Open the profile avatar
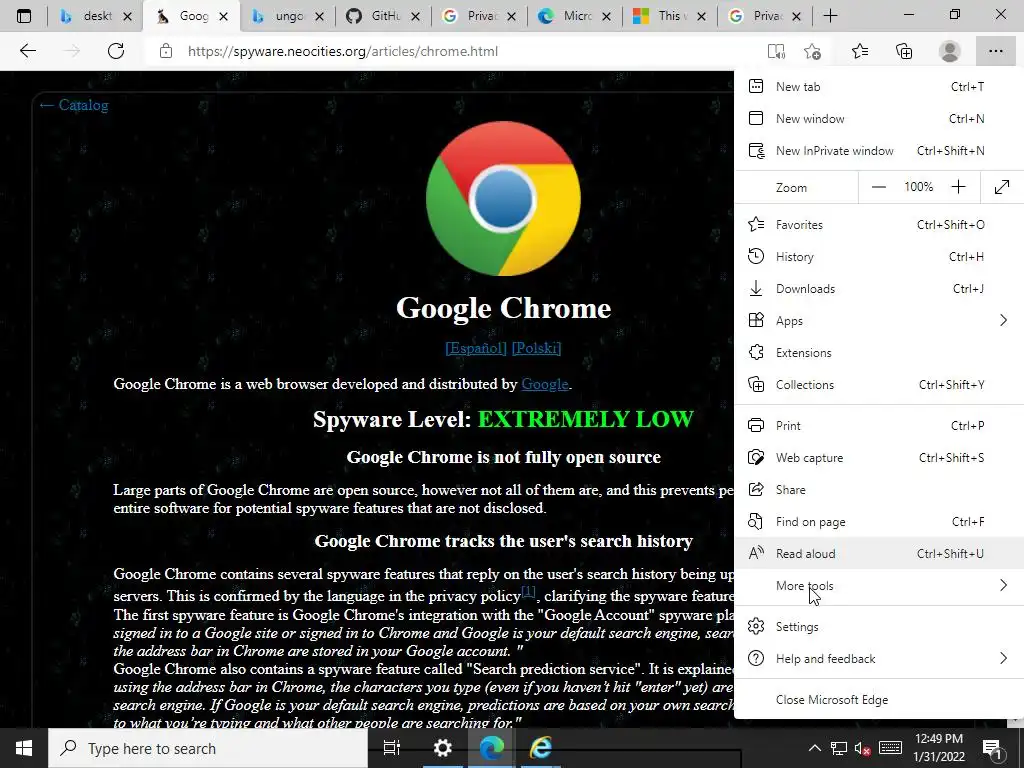 click(950, 51)
